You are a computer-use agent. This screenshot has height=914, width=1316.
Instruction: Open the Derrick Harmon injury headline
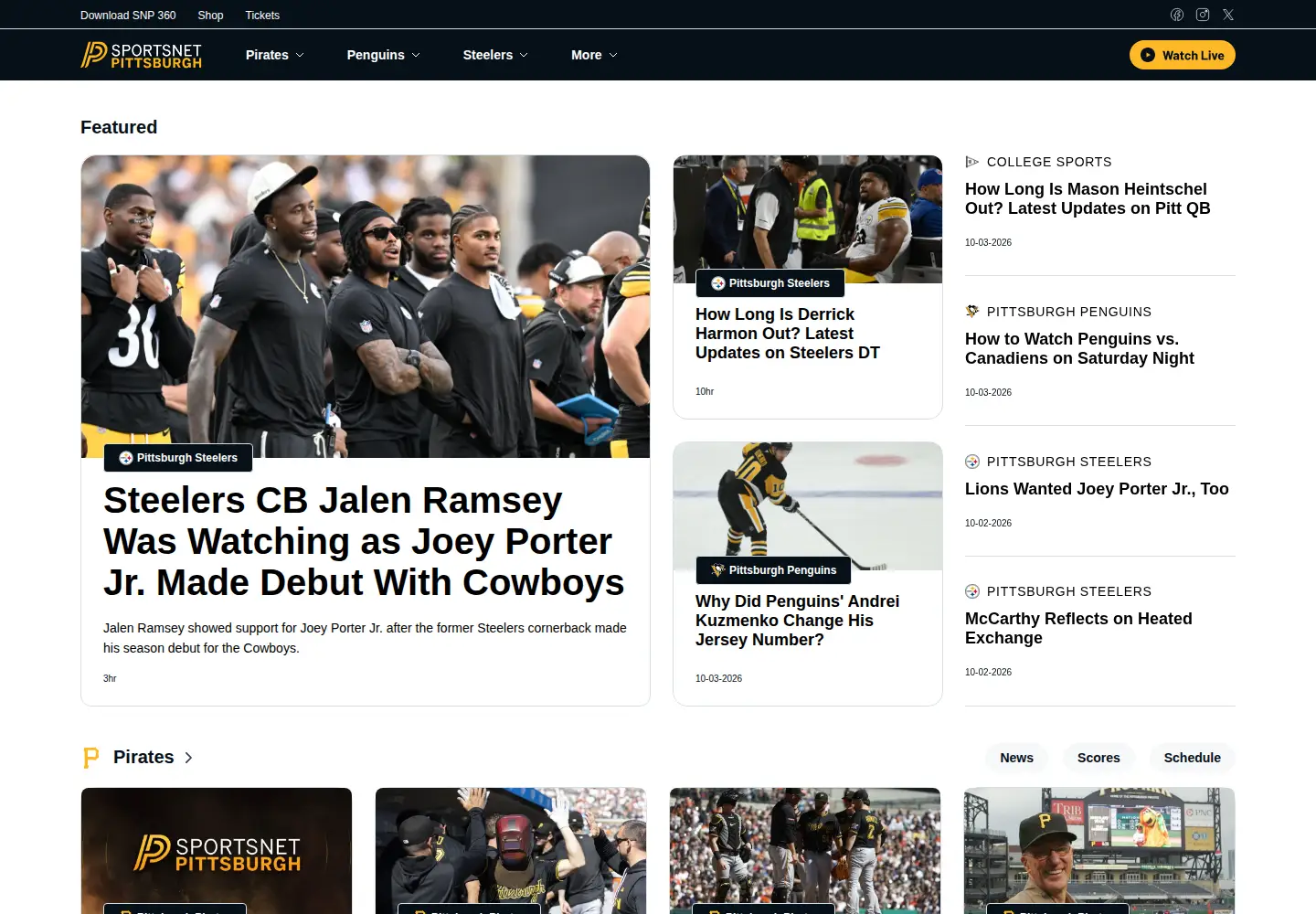coord(788,334)
